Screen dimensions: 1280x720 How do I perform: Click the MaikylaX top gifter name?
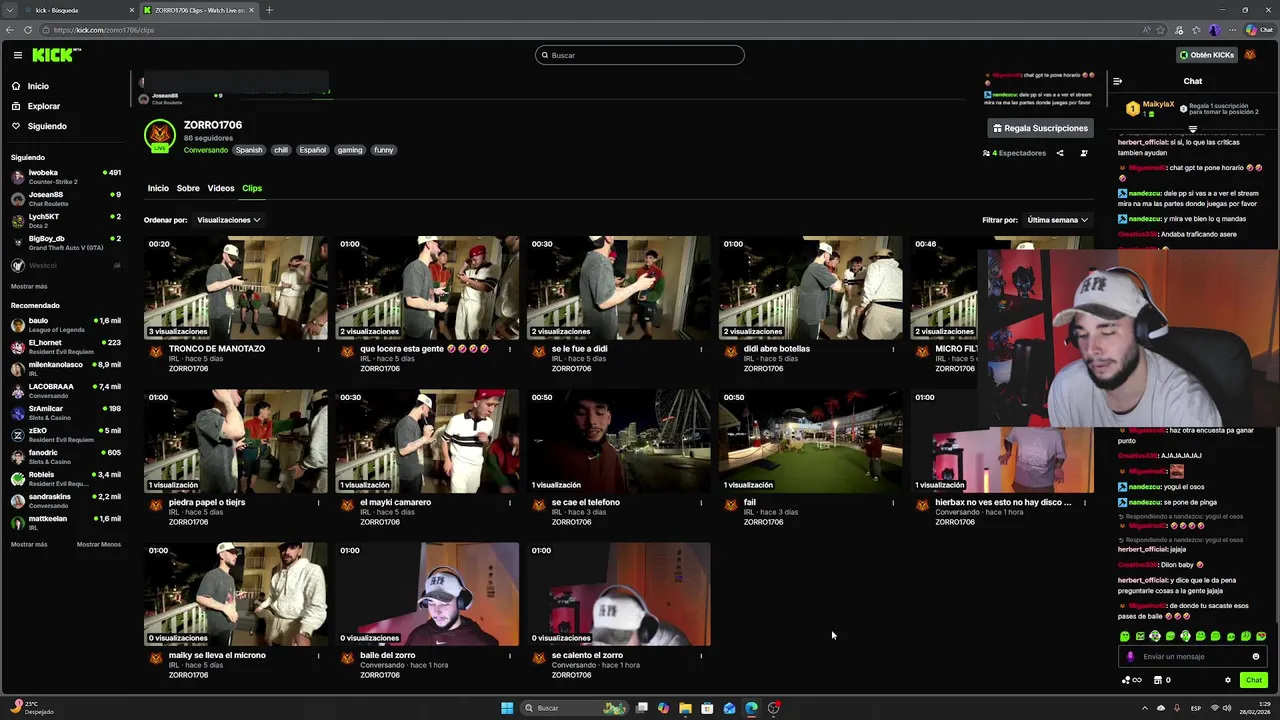1158,104
